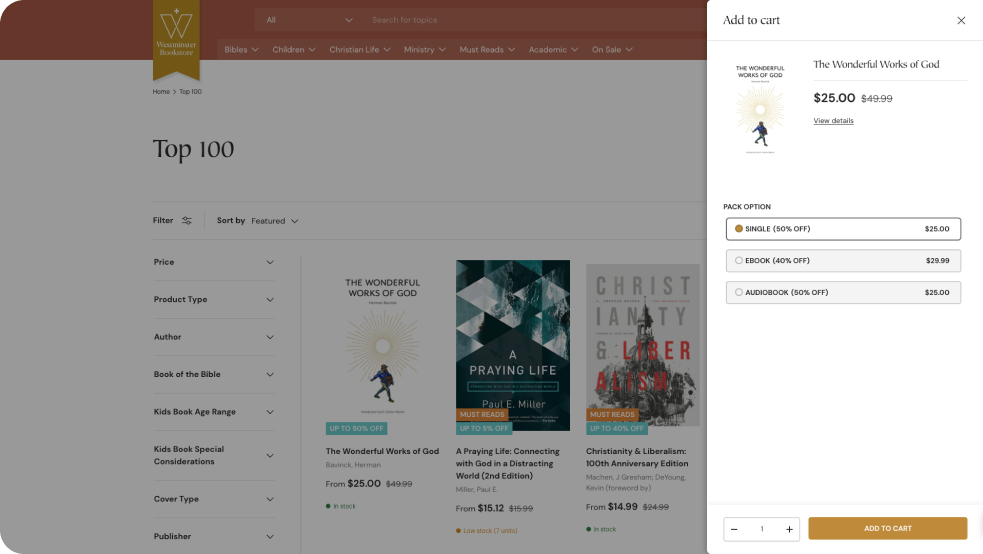Expand the Publisher filter

pyautogui.click(x=214, y=536)
